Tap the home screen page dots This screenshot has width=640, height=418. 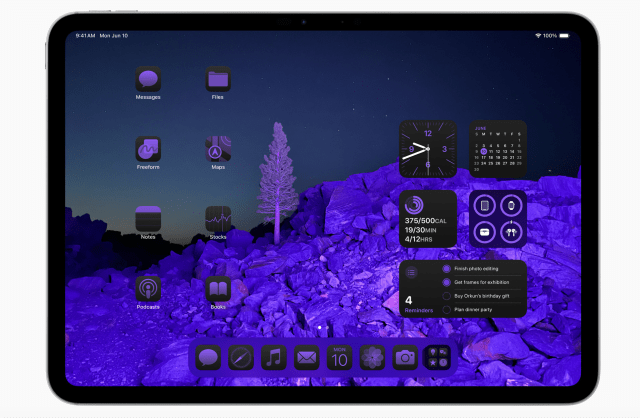click(323, 327)
